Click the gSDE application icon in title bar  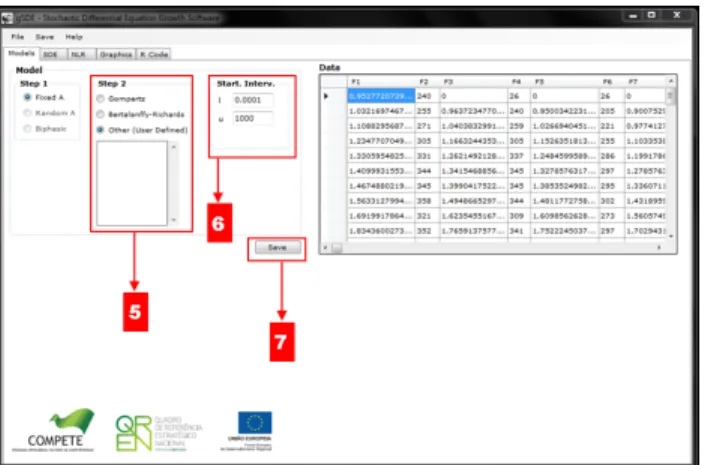7,18
